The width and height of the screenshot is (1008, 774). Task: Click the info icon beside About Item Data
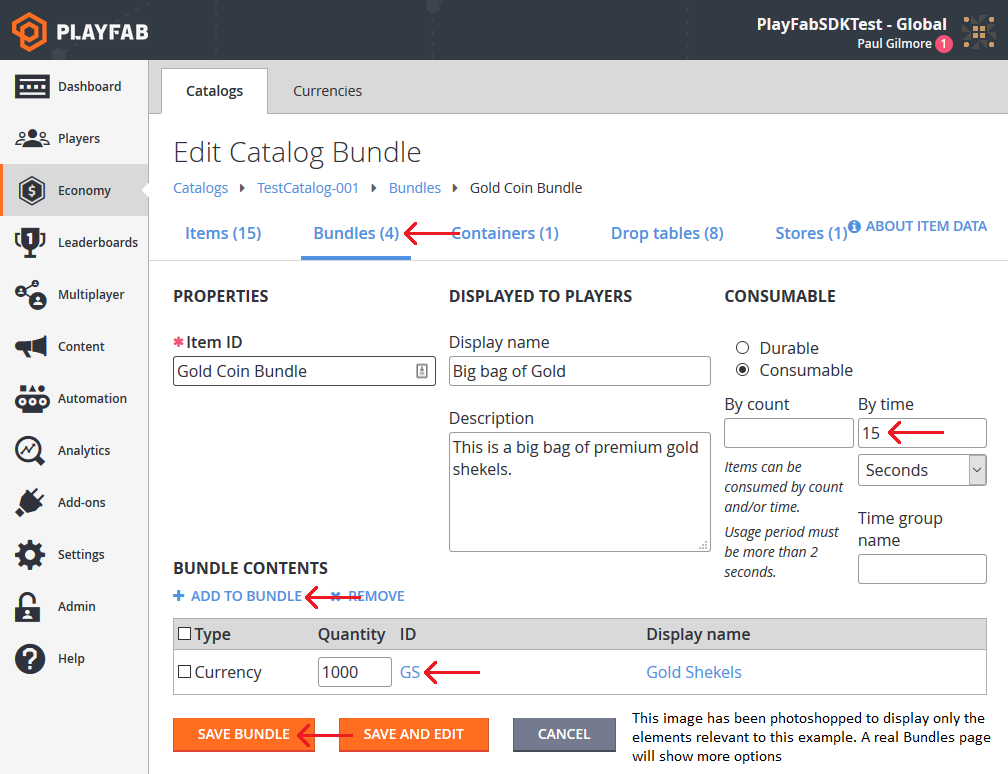854,226
